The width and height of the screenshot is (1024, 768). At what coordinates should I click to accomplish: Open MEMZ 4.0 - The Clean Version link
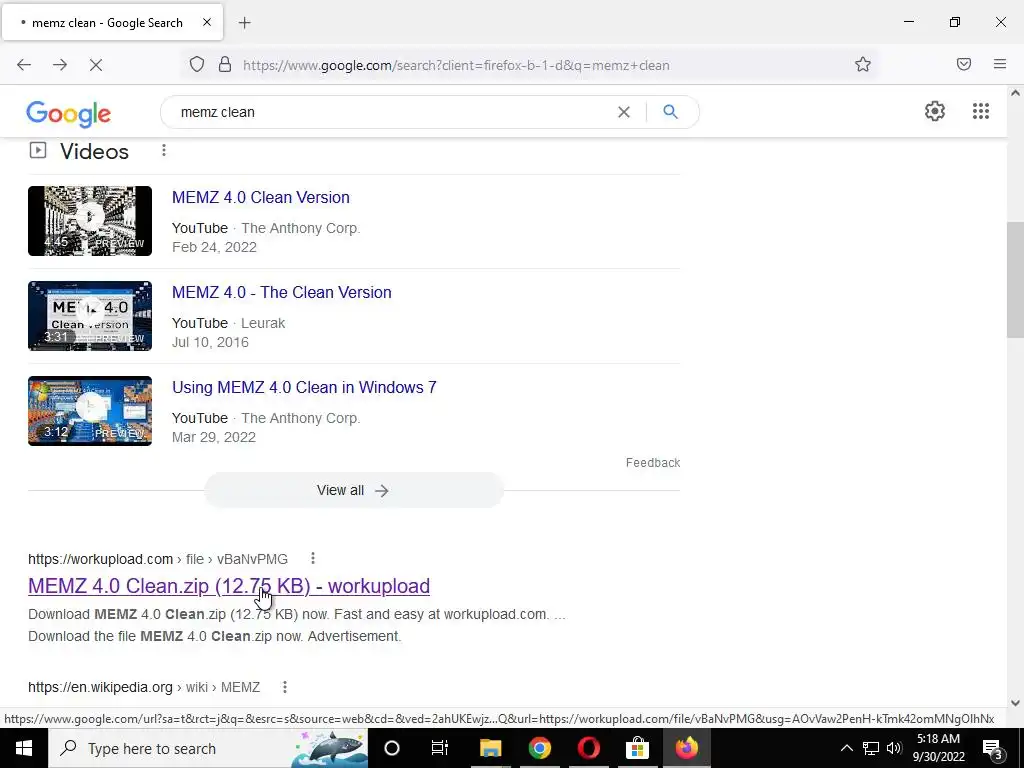tap(281, 292)
